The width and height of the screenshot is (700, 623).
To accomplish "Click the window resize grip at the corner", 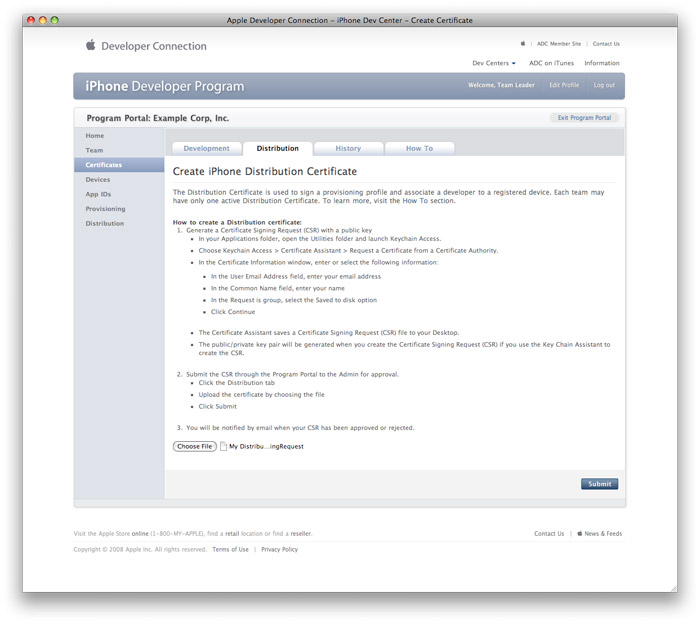I will (x=673, y=589).
